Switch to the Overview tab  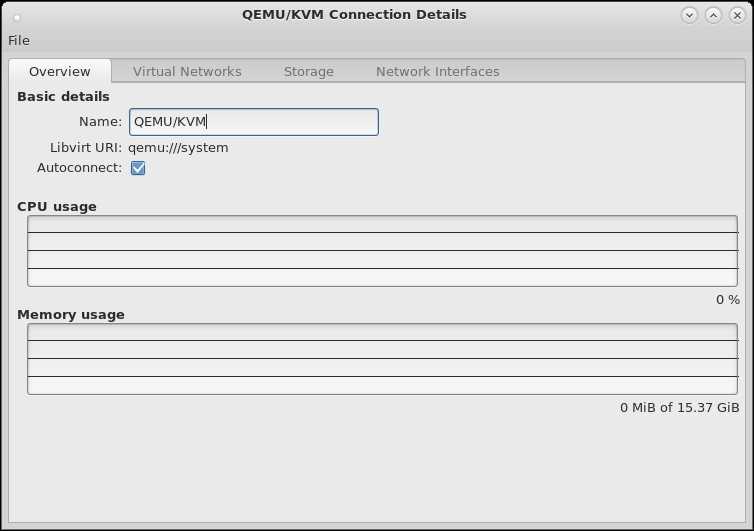60,71
